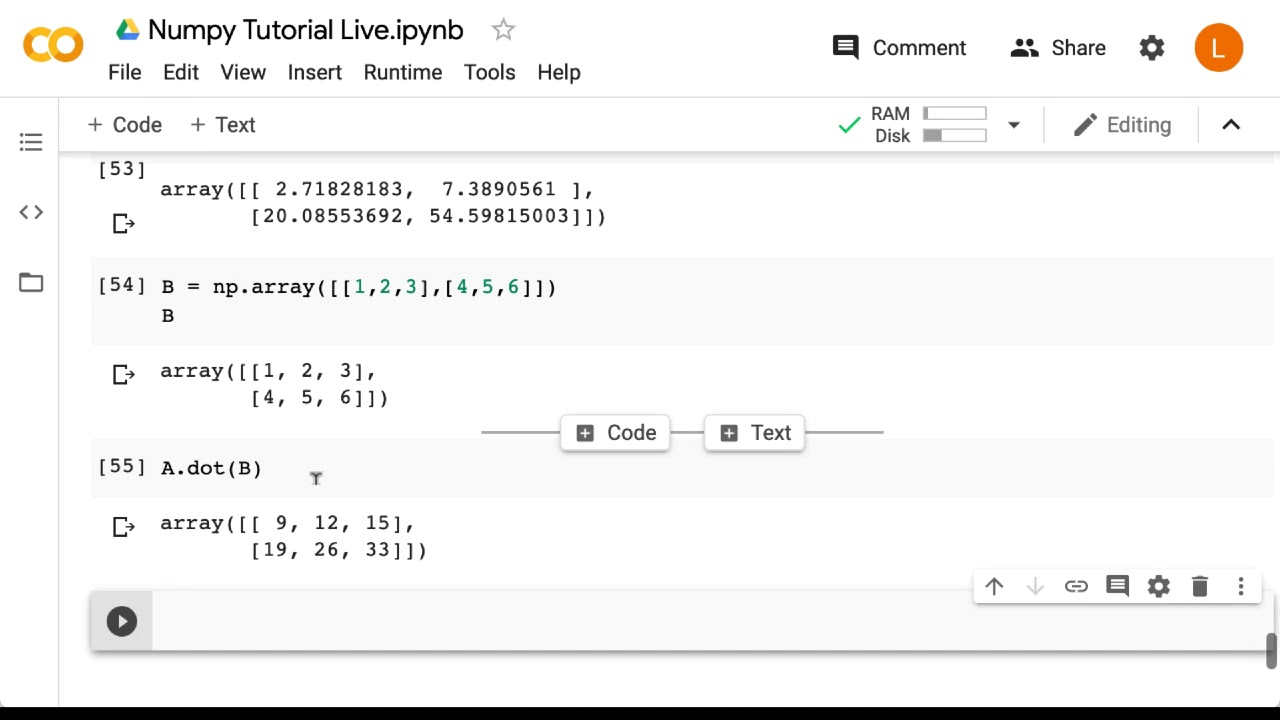
Task: Click the Share button
Action: pos(1058,48)
